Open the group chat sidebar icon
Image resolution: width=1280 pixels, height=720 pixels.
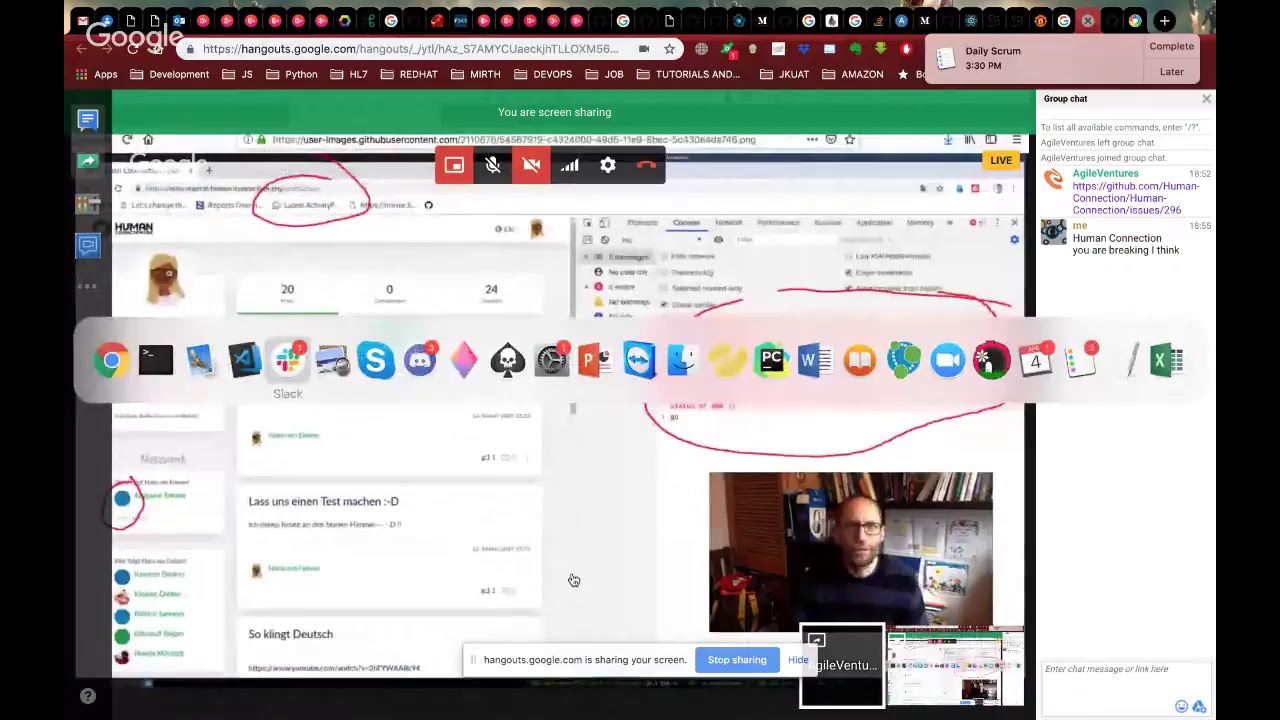88,120
